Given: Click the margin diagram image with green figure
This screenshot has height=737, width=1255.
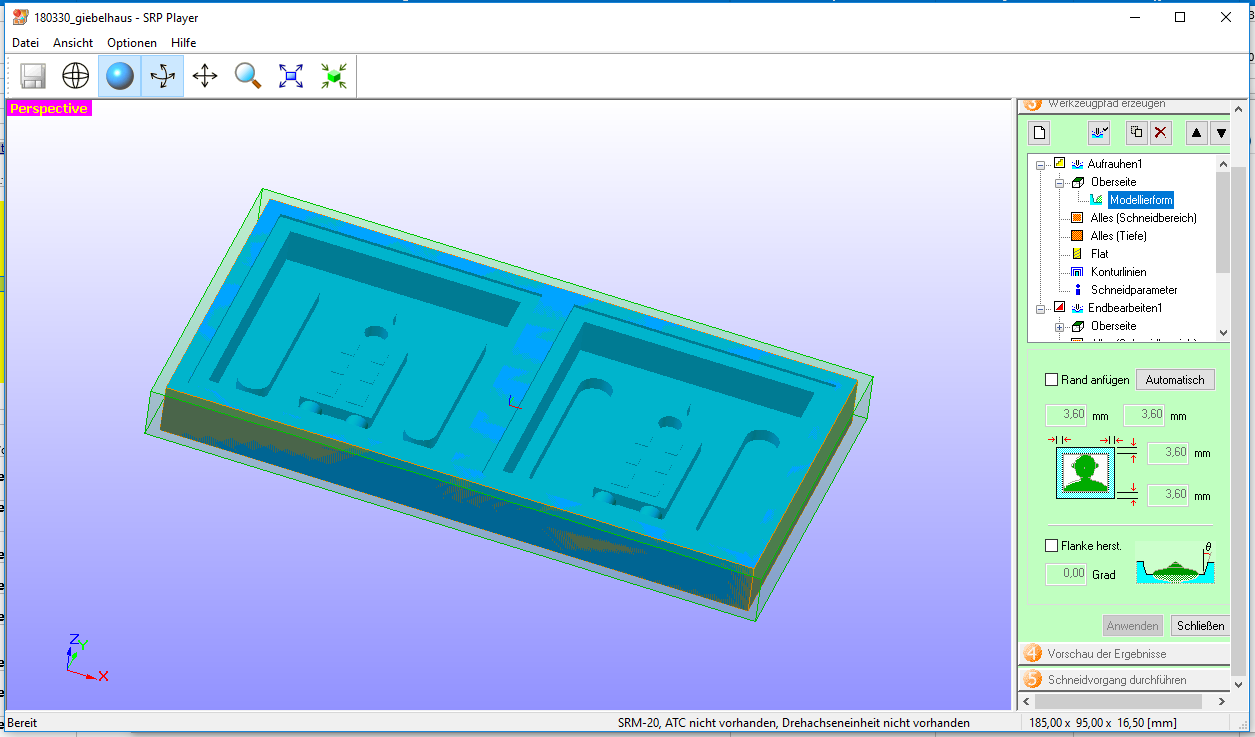Looking at the screenshot, I should pyautogui.click(x=1086, y=473).
